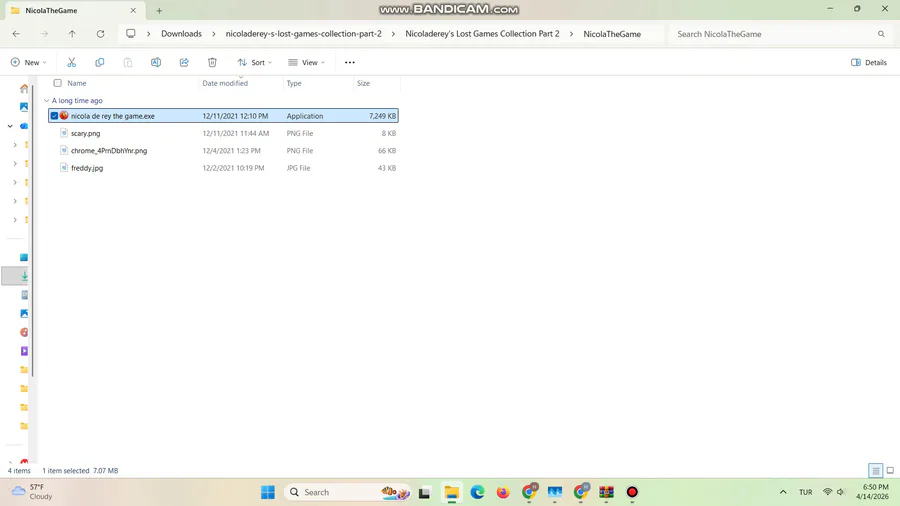Switch to large thumbnails view icon

click(x=890, y=470)
